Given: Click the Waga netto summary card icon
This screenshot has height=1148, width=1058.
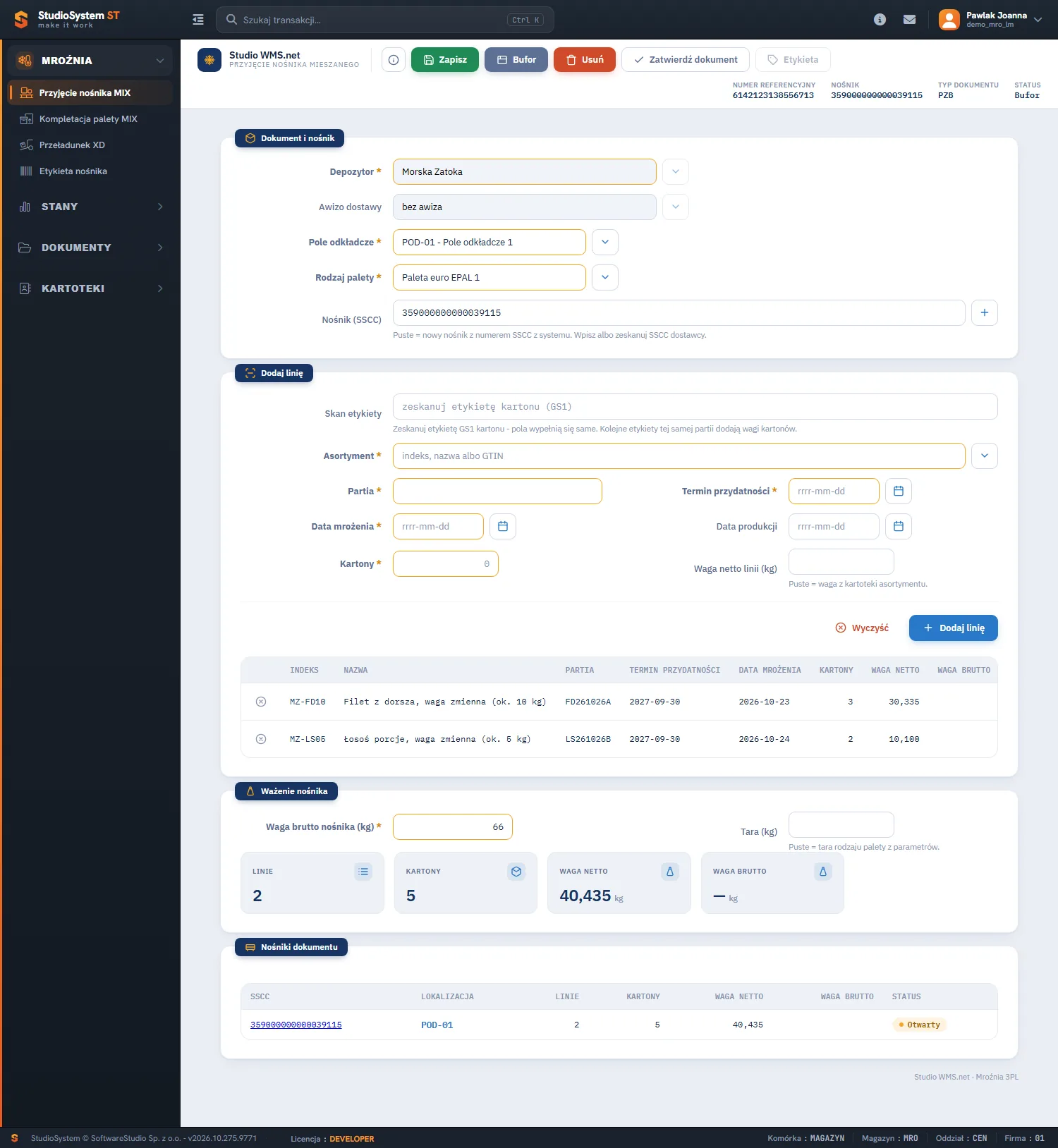Looking at the screenshot, I should [670, 872].
